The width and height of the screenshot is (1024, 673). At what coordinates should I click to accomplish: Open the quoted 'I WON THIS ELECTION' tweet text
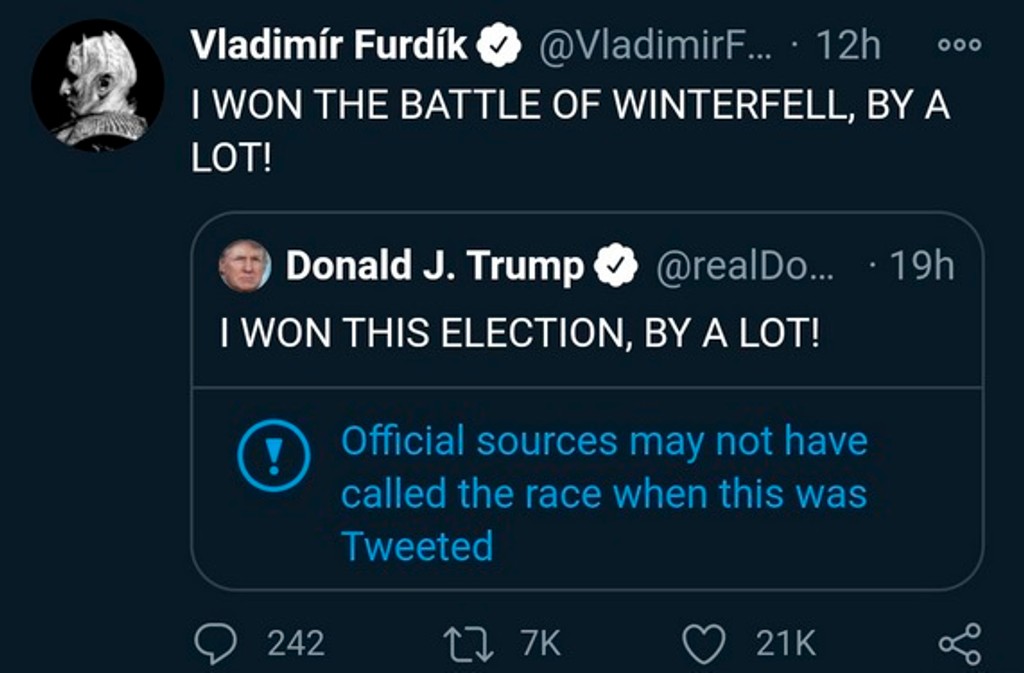(x=519, y=332)
